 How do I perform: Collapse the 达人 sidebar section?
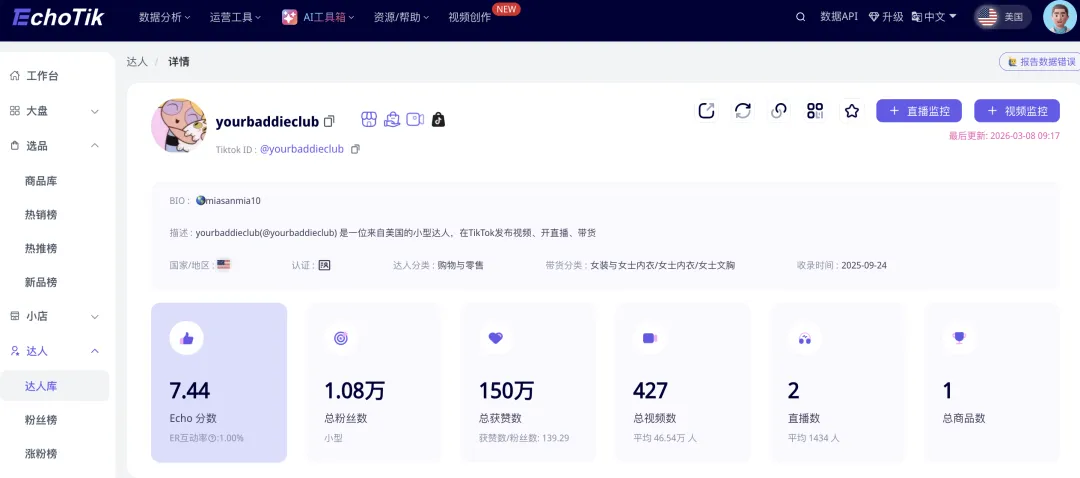pos(95,351)
